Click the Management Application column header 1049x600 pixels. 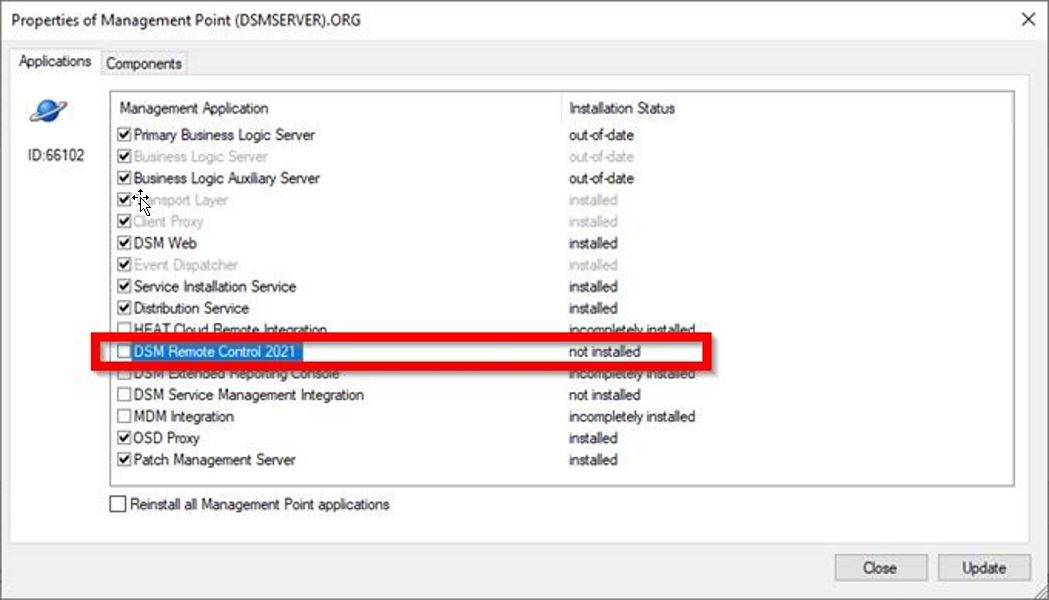click(195, 108)
